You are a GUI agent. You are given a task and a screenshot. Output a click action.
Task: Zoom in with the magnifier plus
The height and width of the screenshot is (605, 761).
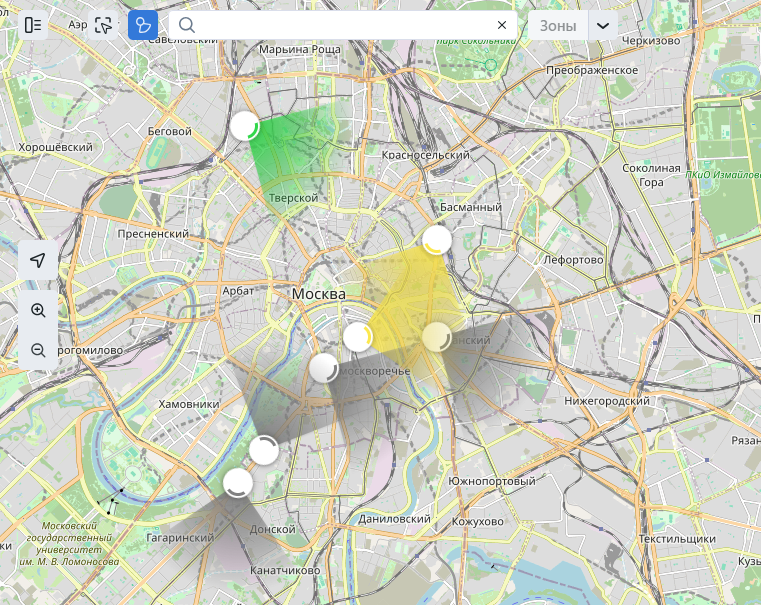38,310
